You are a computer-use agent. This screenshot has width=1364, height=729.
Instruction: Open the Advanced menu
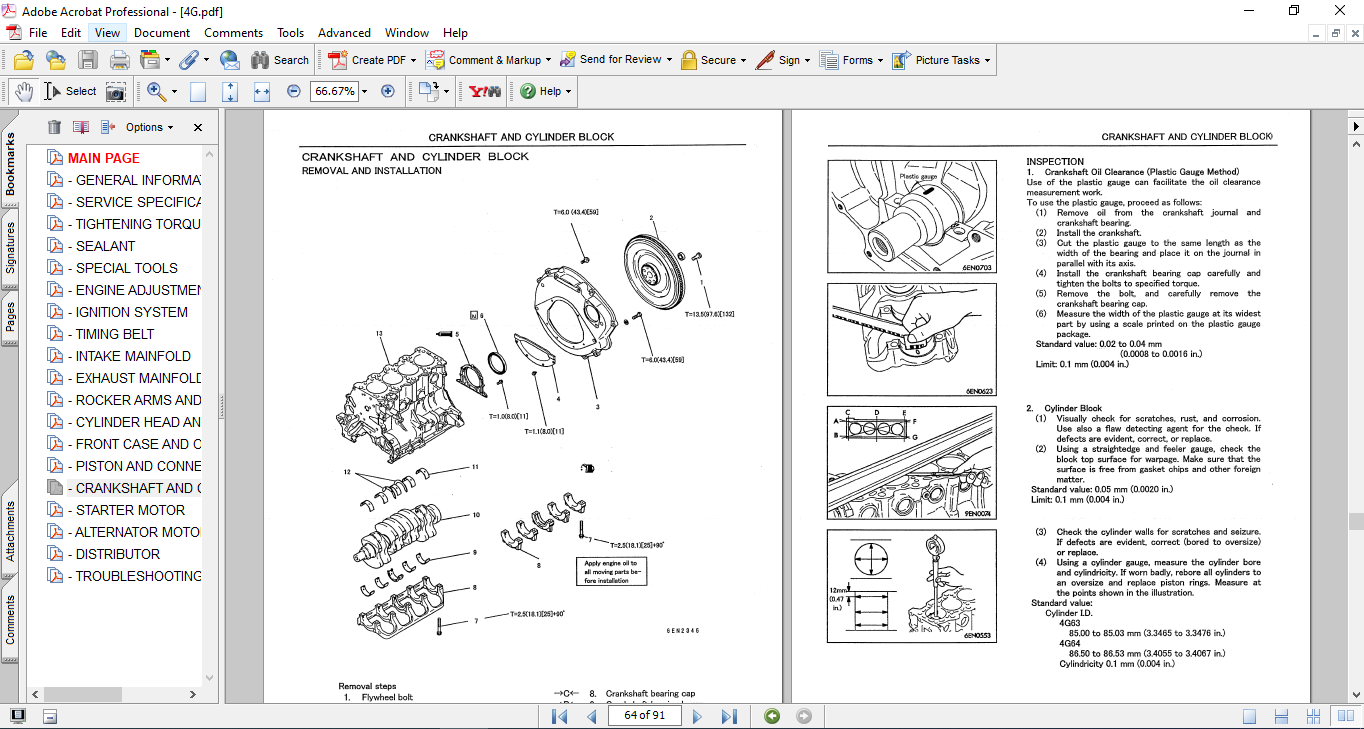click(344, 33)
